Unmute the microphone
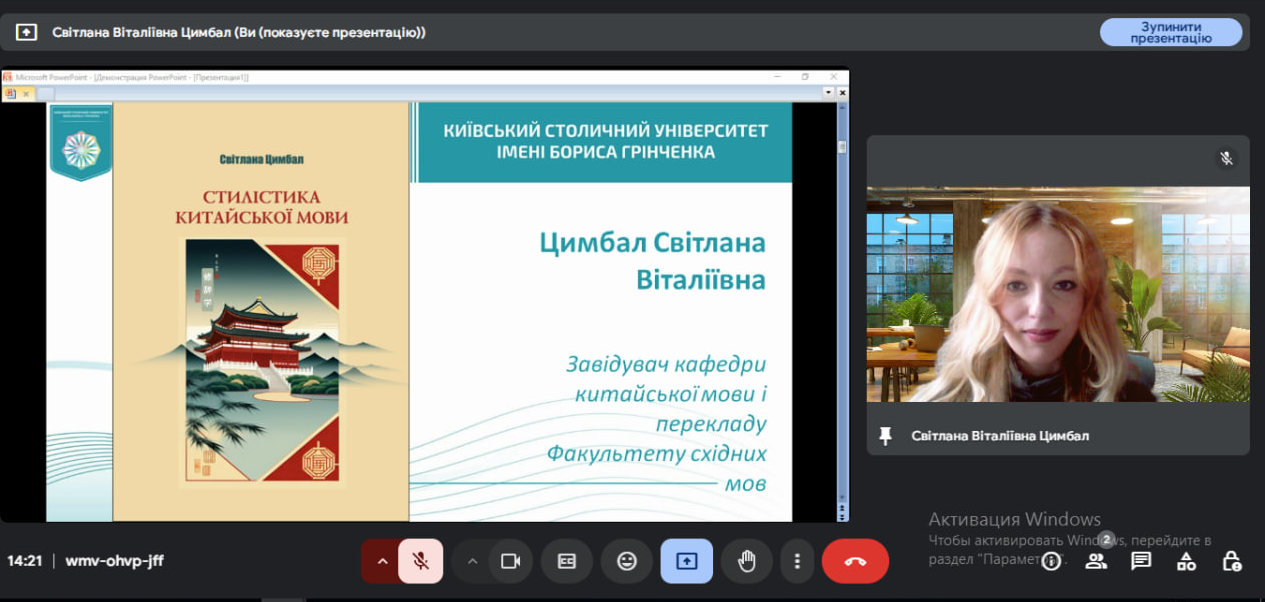 click(420, 561)
